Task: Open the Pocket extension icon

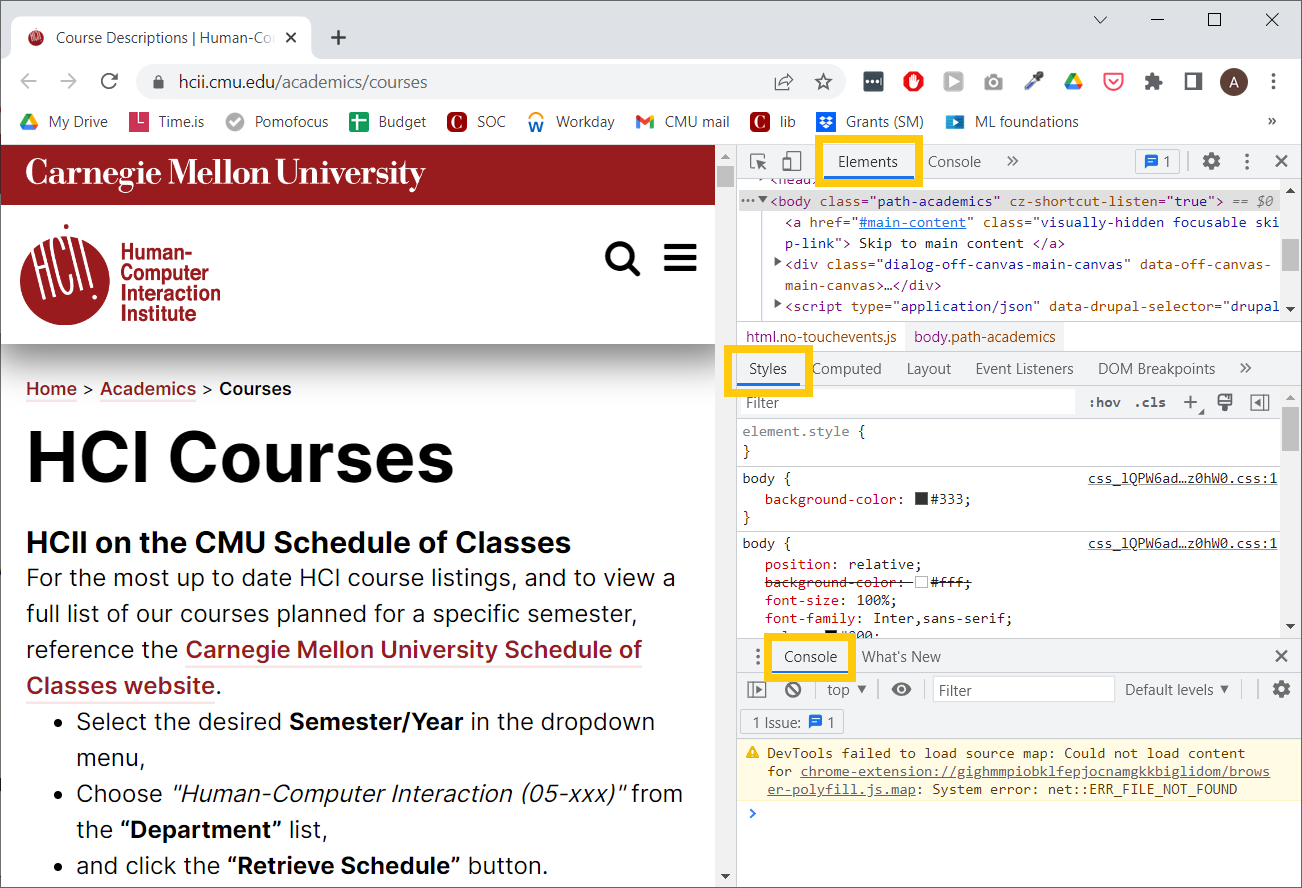Action: point(1113,82)
